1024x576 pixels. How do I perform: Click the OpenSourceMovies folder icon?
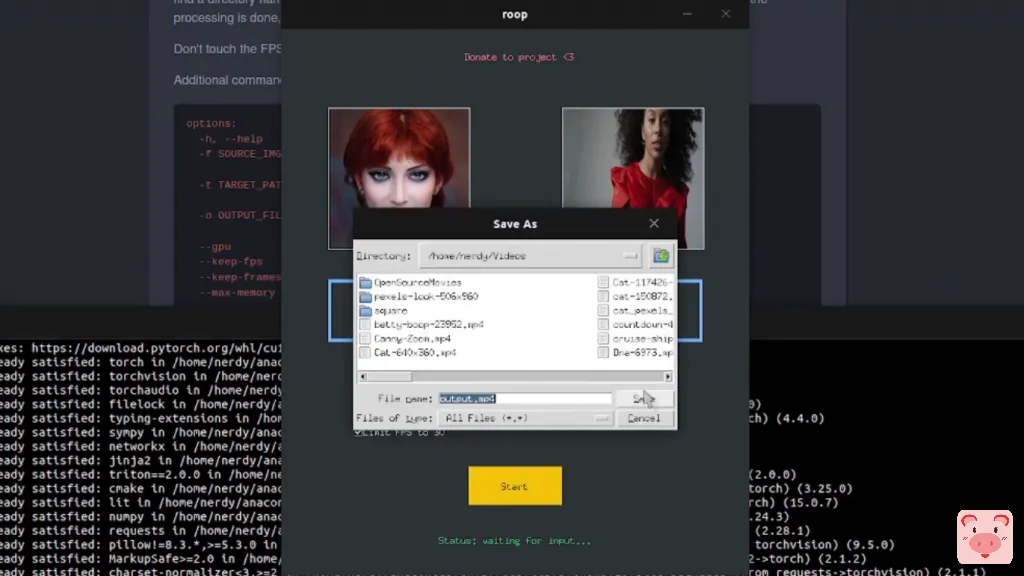[365, 283]
